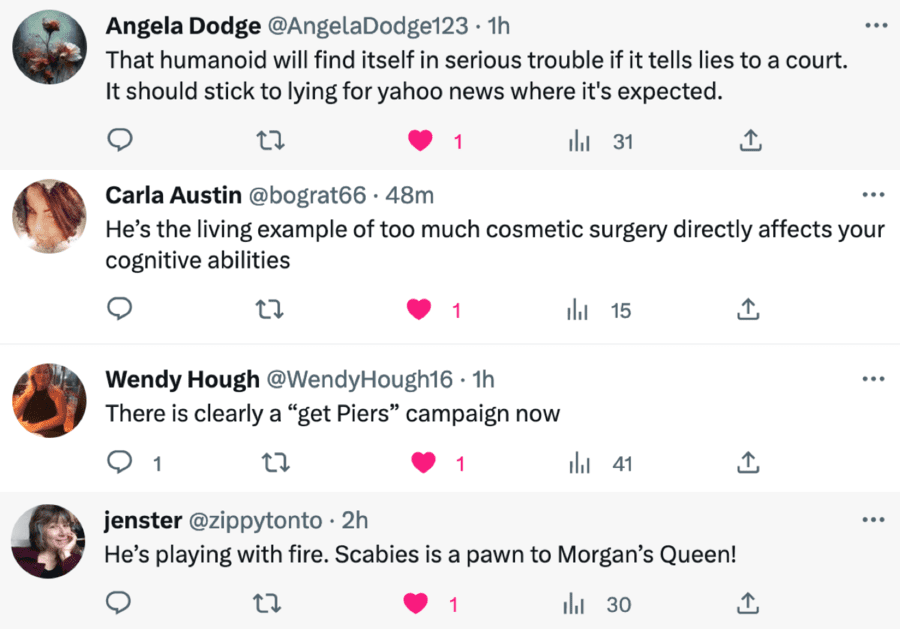Expand more menu on Carla Austin's tweet
Viewport: 900px width, 629px height.
pos(873,194)
